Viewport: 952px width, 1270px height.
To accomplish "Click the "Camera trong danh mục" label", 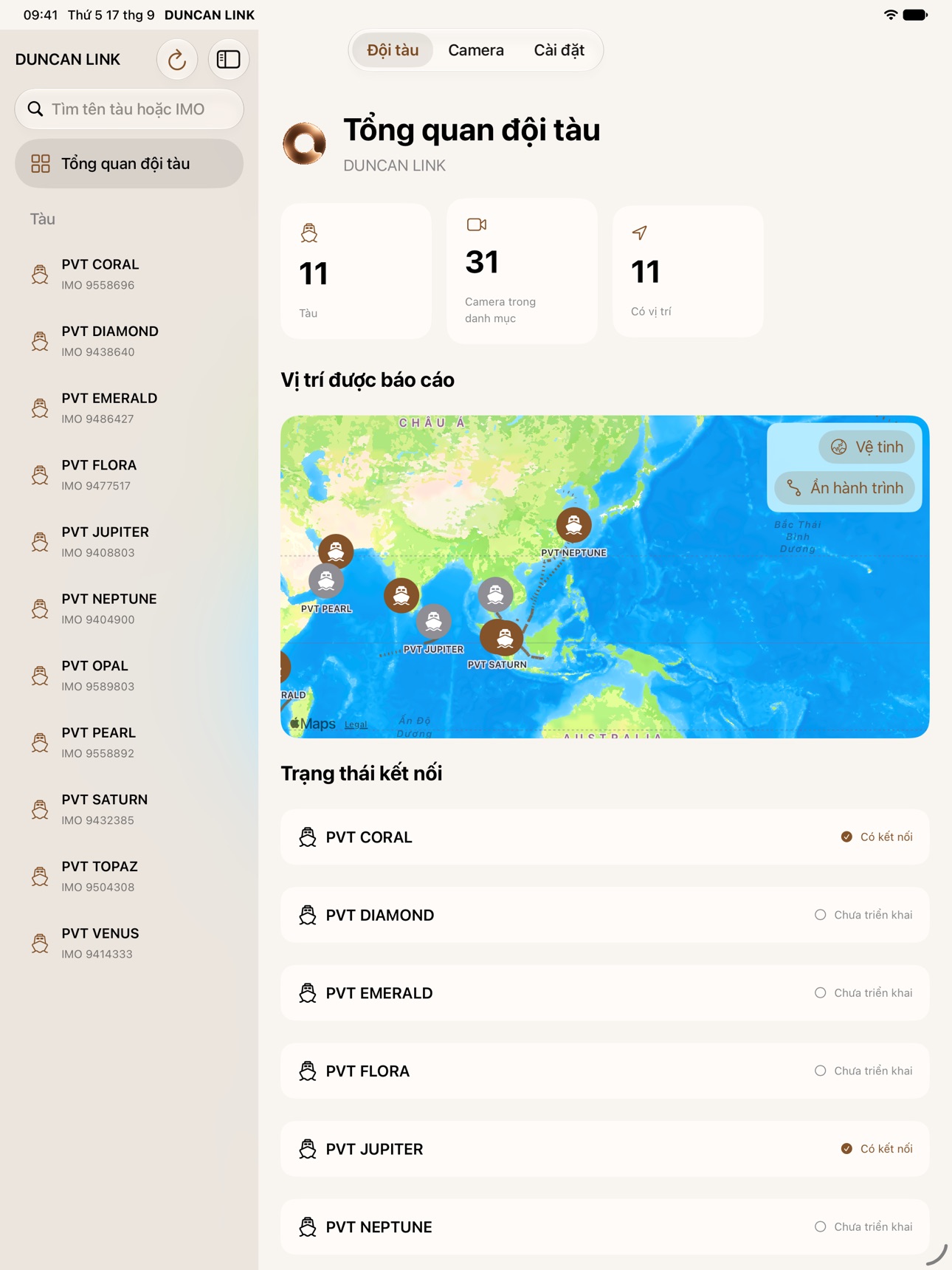I will tap(500, 310).
